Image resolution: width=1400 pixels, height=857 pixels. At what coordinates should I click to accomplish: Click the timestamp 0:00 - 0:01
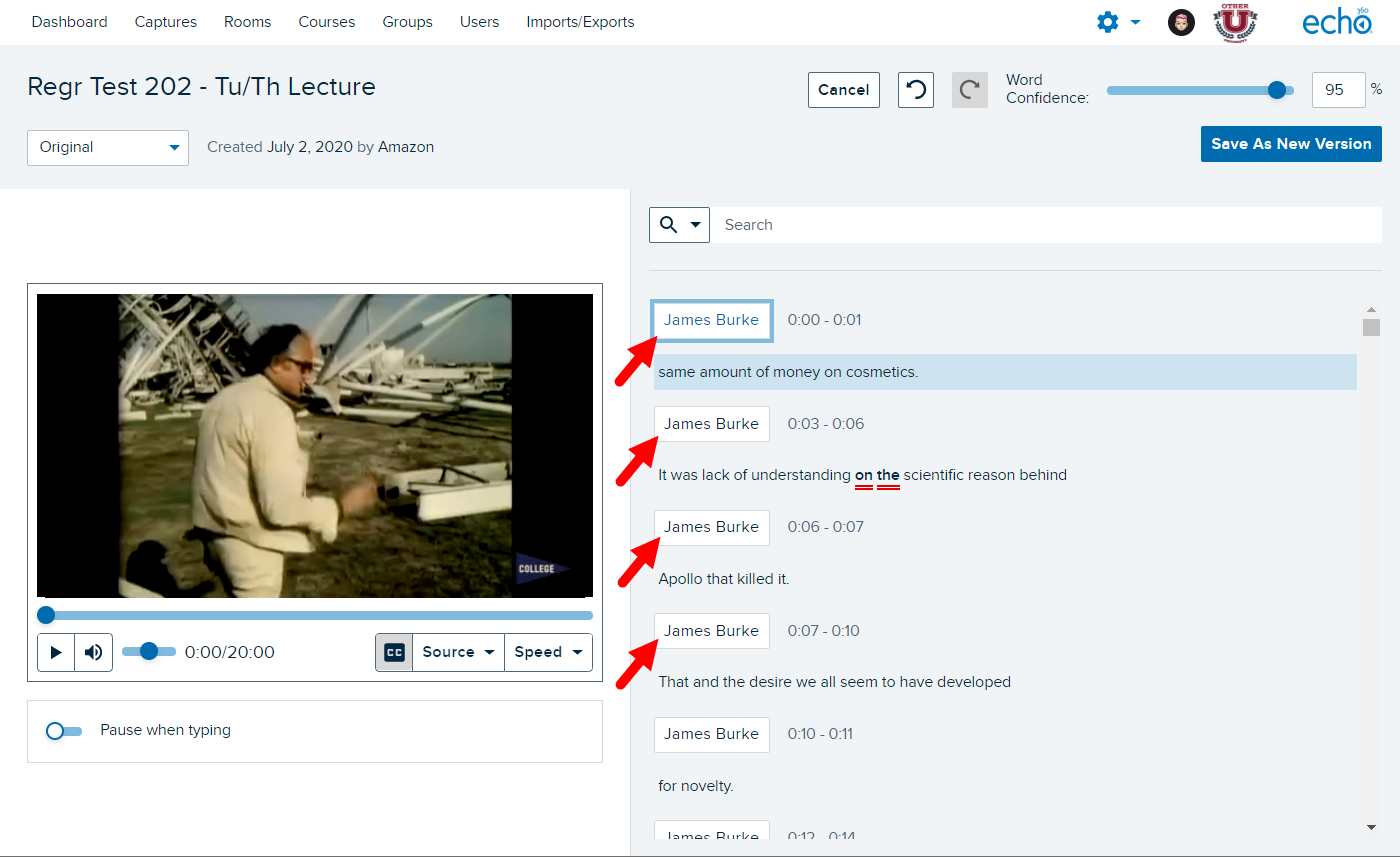click(x=824, y=320)
